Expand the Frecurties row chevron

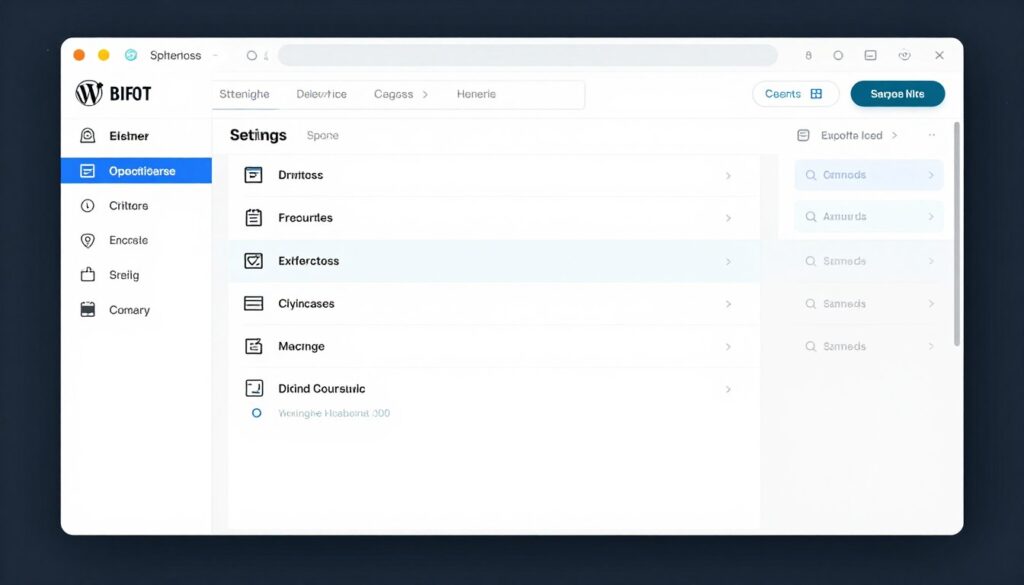(x=728, y=218)
